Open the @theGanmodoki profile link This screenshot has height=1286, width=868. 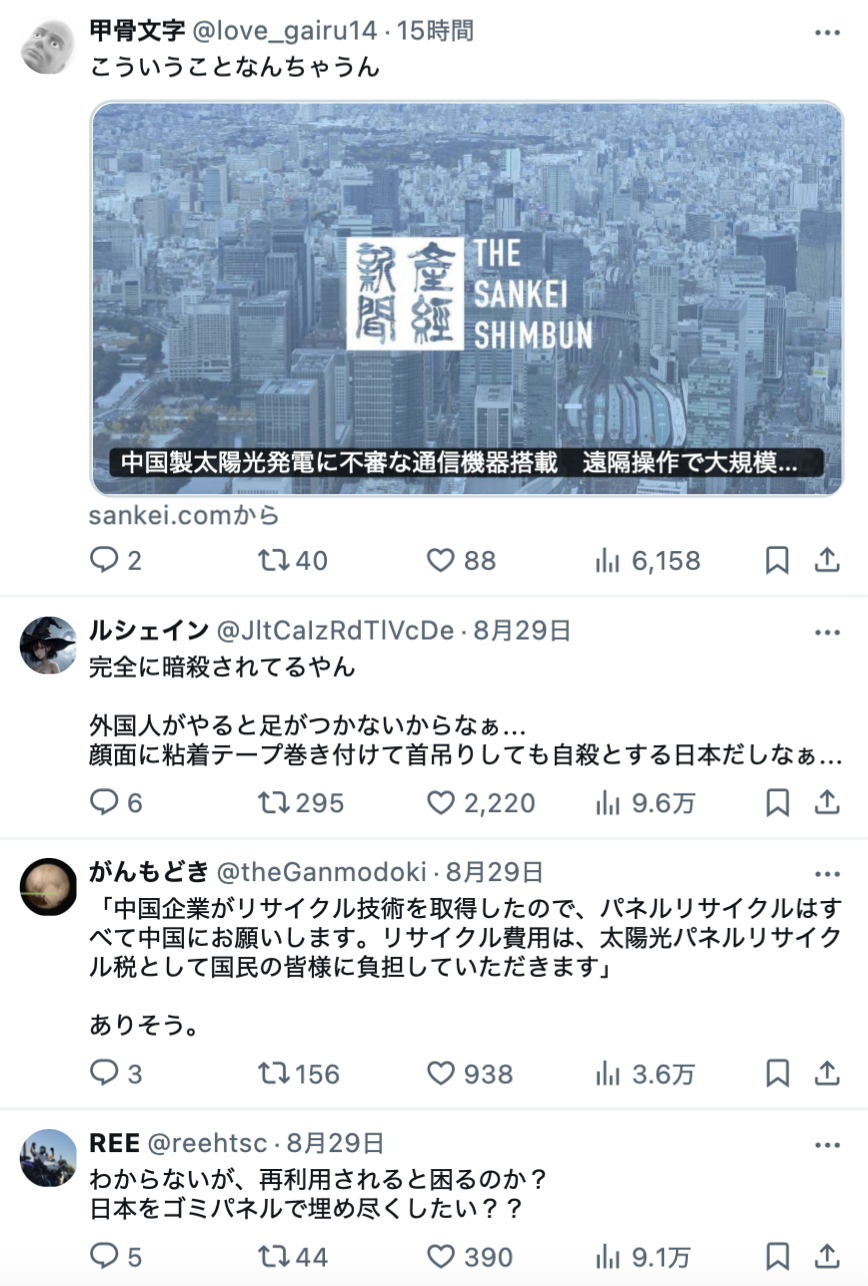tap(321, 872)
